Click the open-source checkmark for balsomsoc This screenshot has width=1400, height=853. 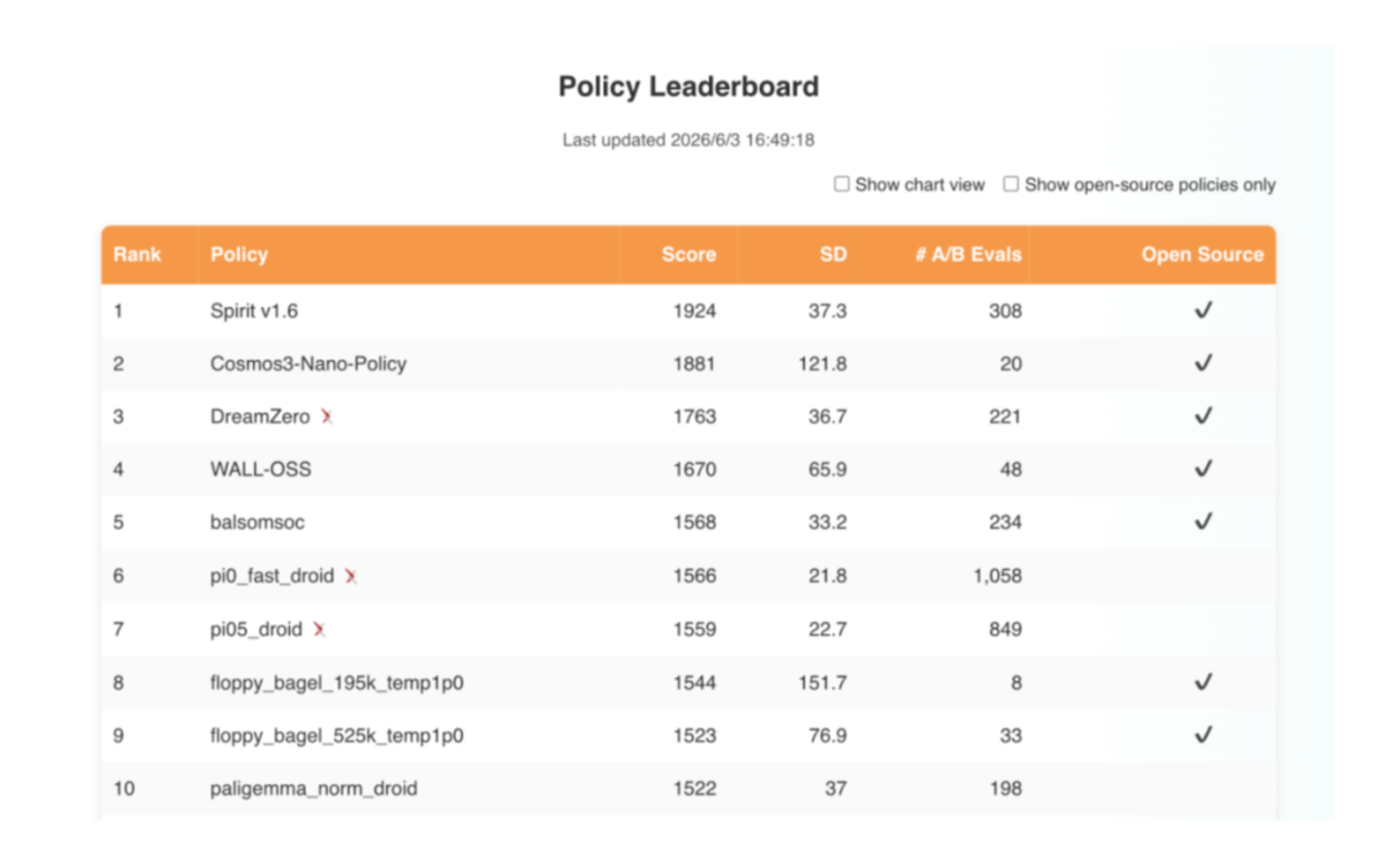[x=1203, y=521]
